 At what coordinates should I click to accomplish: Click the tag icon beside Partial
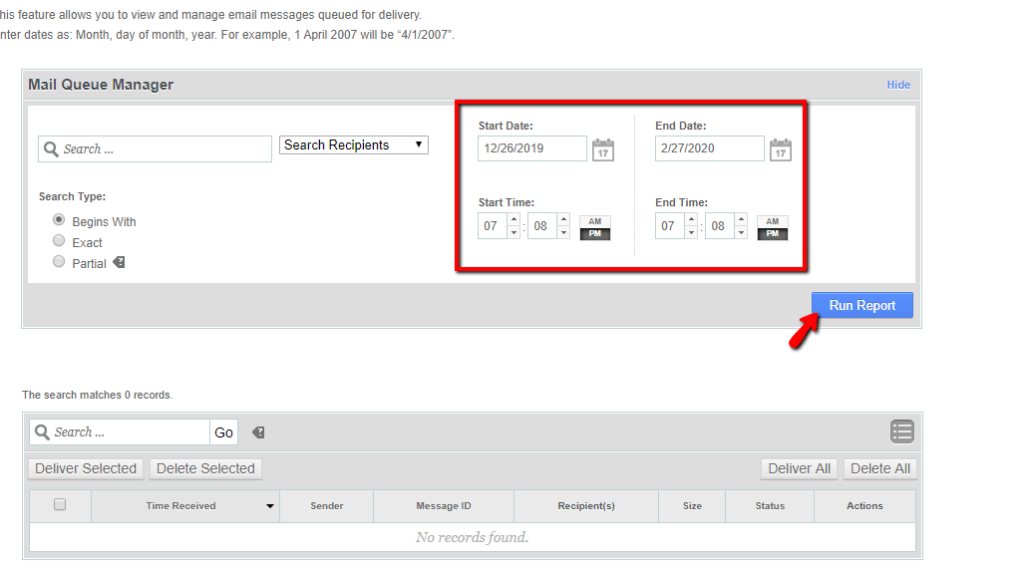point(119,263)
